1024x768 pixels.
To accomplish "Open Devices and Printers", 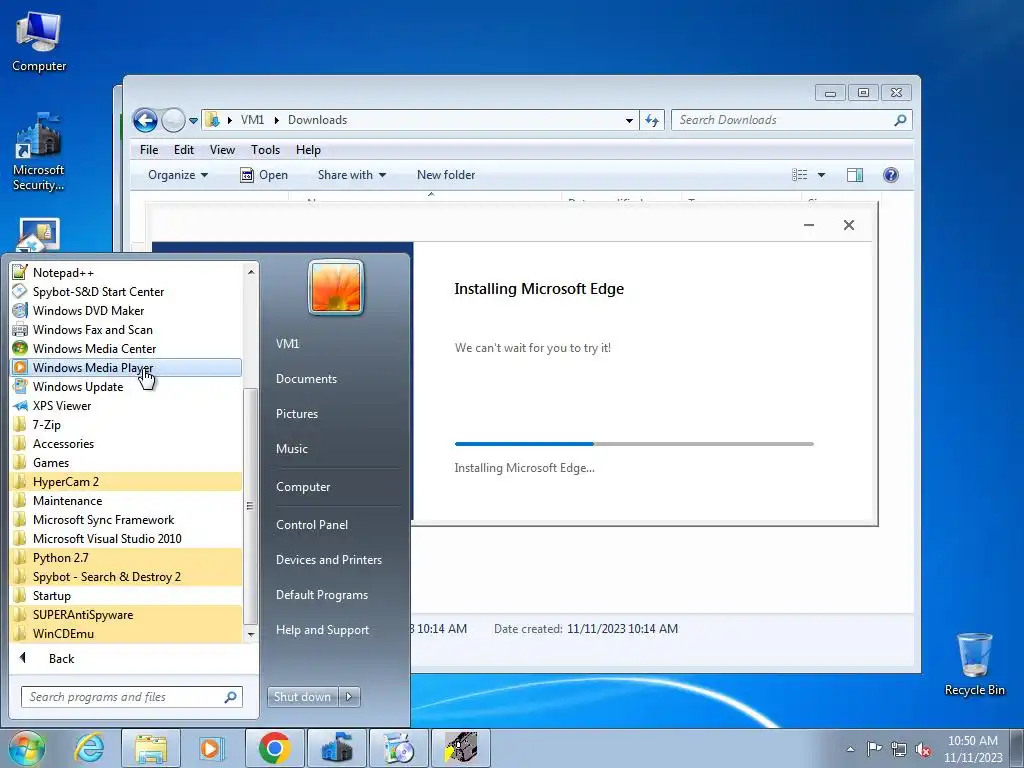I will [328, 560].
